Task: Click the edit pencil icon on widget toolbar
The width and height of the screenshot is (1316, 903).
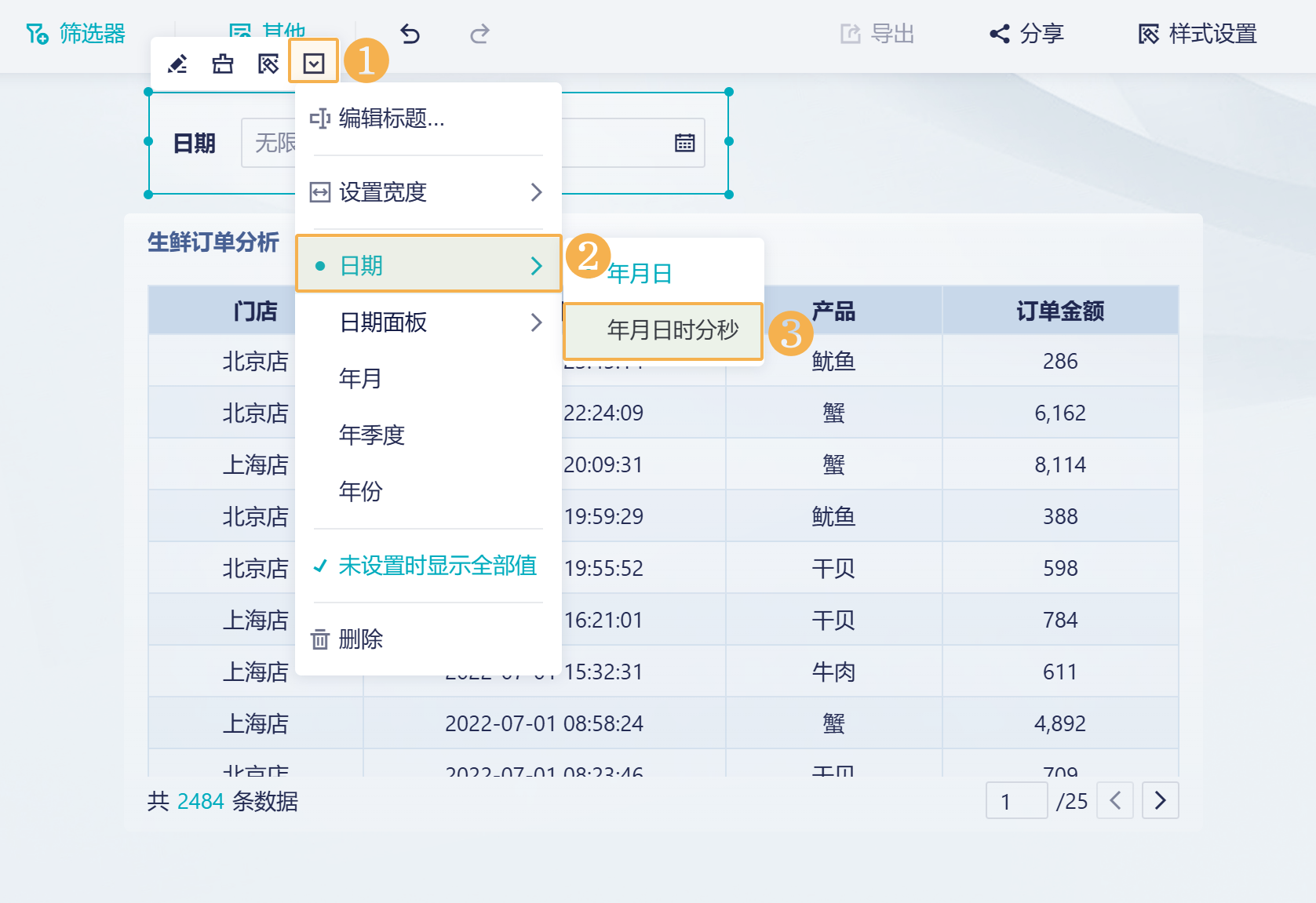Action: (177, 64)
